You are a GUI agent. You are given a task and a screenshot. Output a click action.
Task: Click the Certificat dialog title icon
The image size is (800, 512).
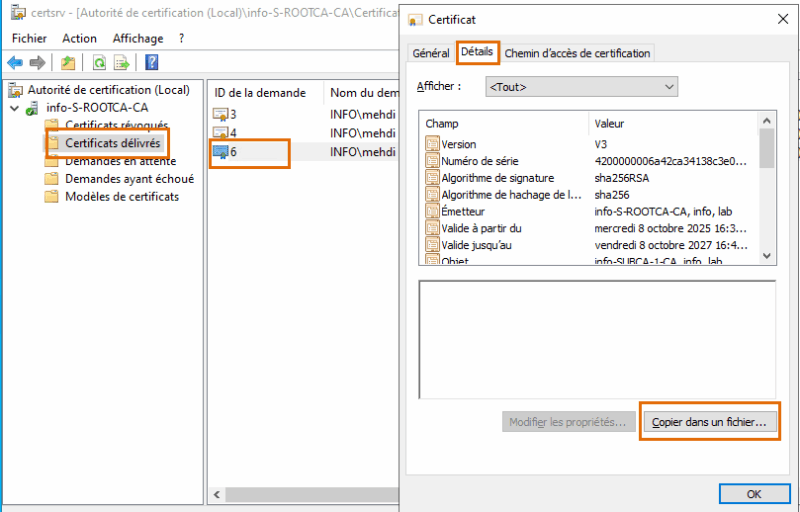point(415,20)
